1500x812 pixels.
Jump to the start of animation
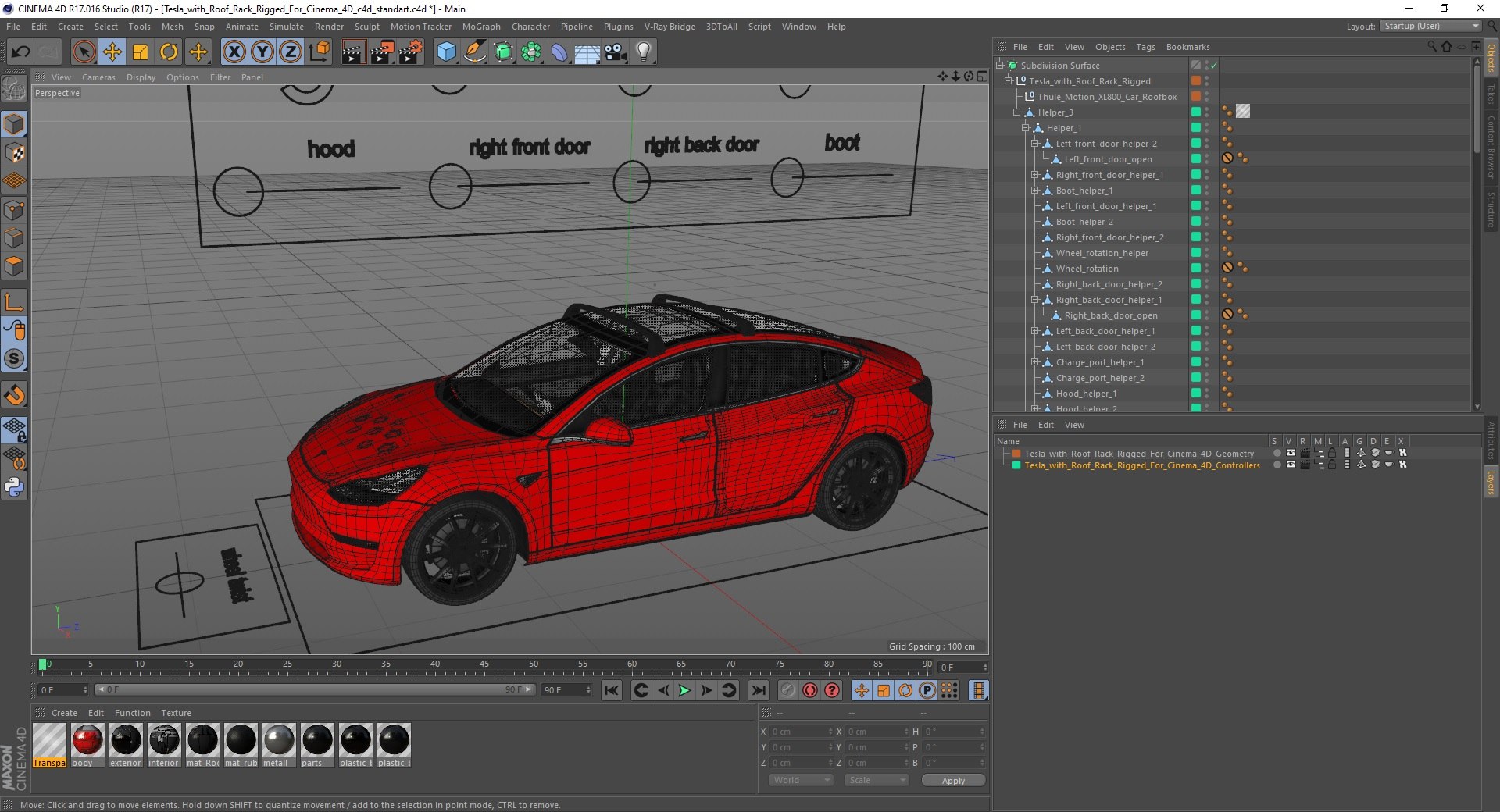(612, 690)
